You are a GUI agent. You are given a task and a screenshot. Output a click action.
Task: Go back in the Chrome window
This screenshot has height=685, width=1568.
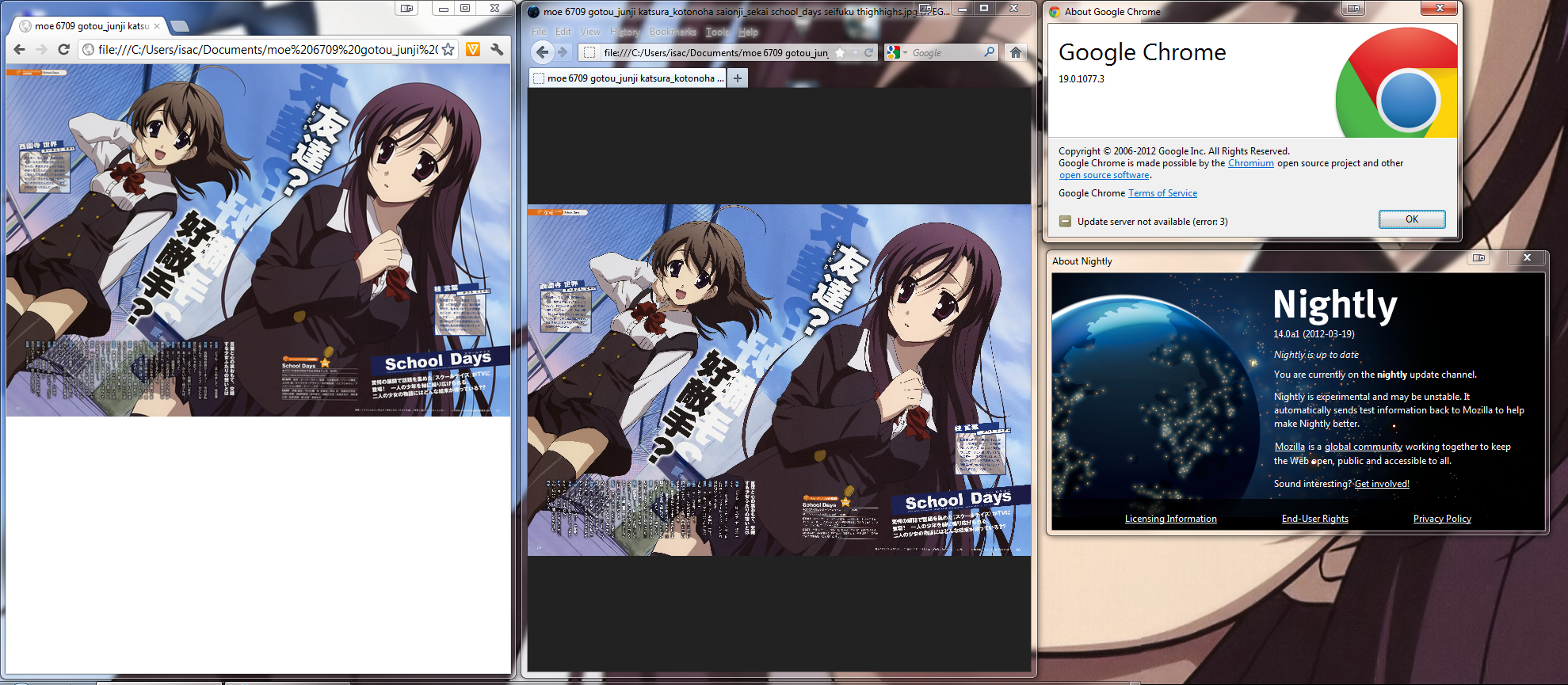(20, 49)
